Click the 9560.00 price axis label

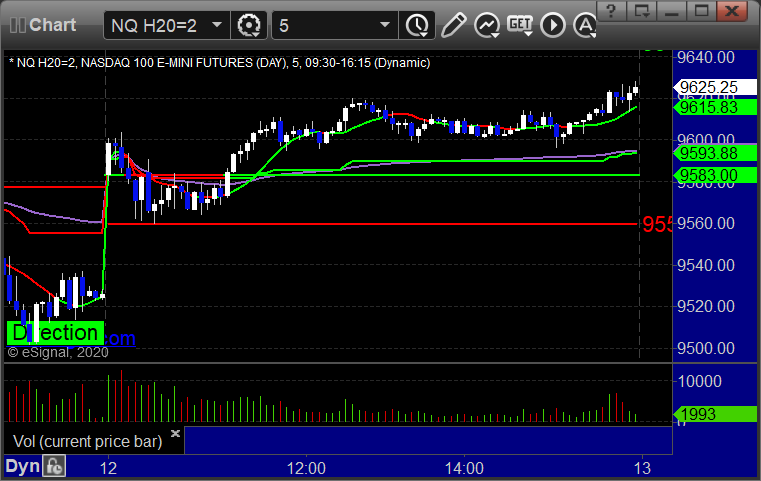(x=706, y=223)
